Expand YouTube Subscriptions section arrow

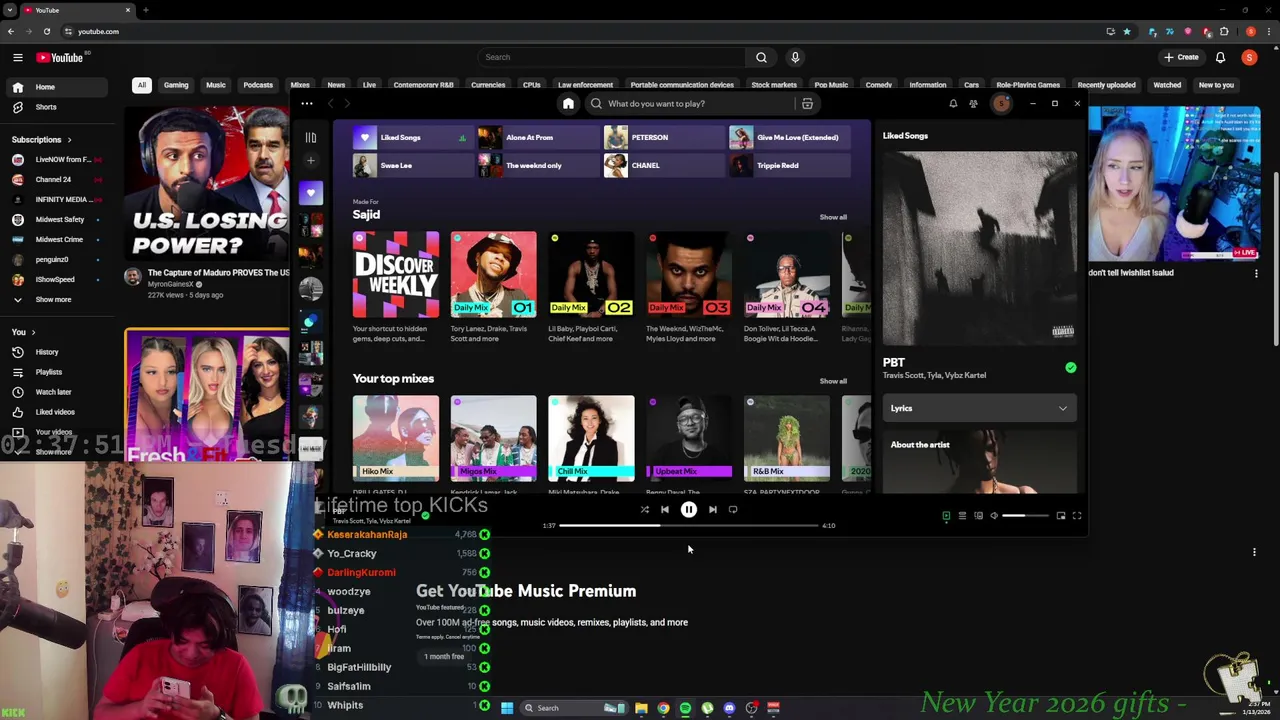pyautogui.click(x=69, y=139)
